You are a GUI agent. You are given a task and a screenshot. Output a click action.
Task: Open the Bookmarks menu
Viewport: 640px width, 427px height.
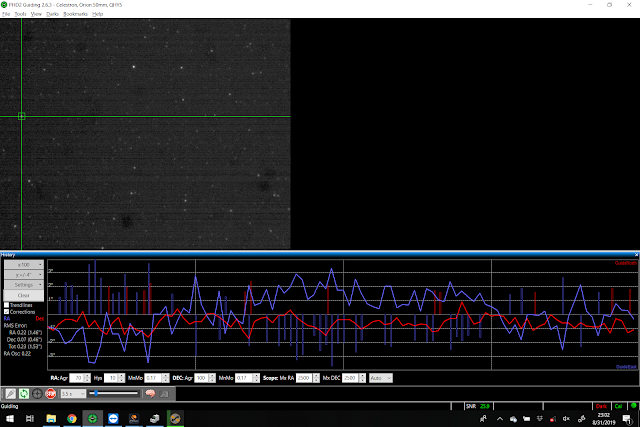76,14
